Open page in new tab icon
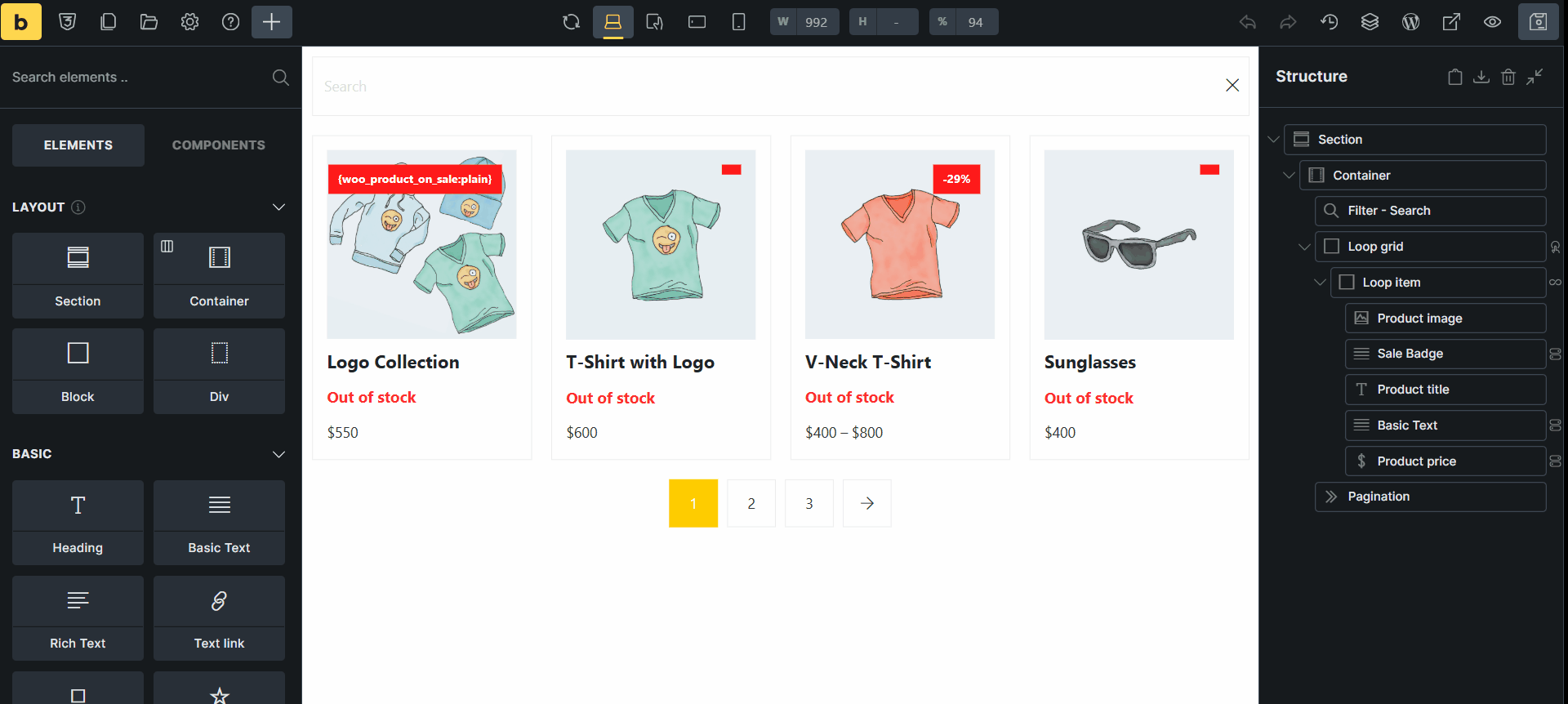Image resolution: width=1568 pixels, height=704 pixels. coord(1452,22)
